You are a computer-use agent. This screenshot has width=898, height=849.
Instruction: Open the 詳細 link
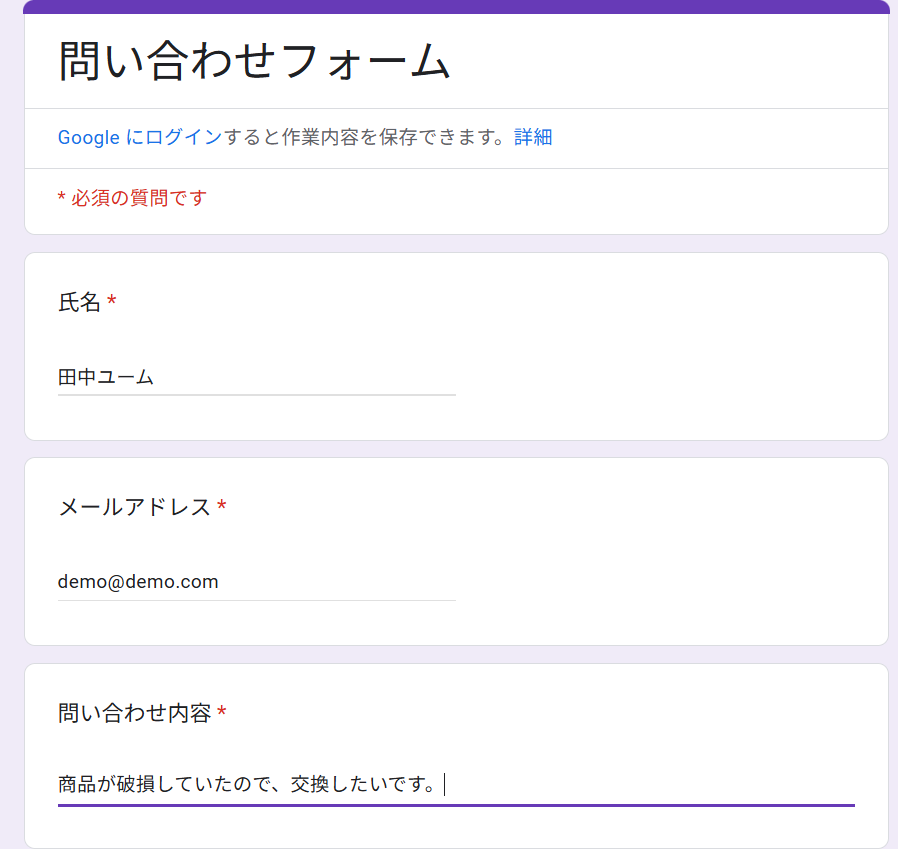pos(533,138)
